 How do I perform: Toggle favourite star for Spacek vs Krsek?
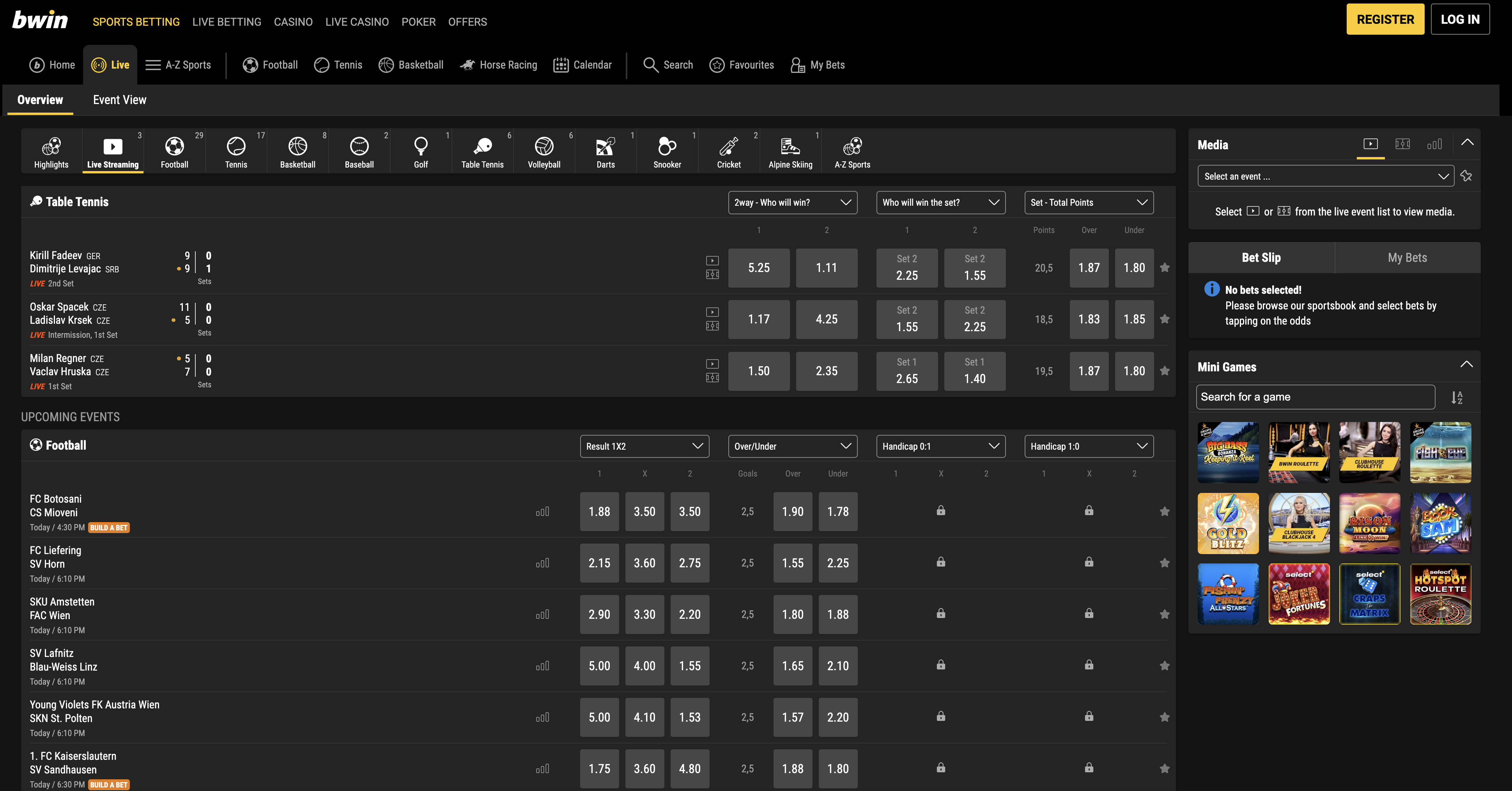point(1165,319)
